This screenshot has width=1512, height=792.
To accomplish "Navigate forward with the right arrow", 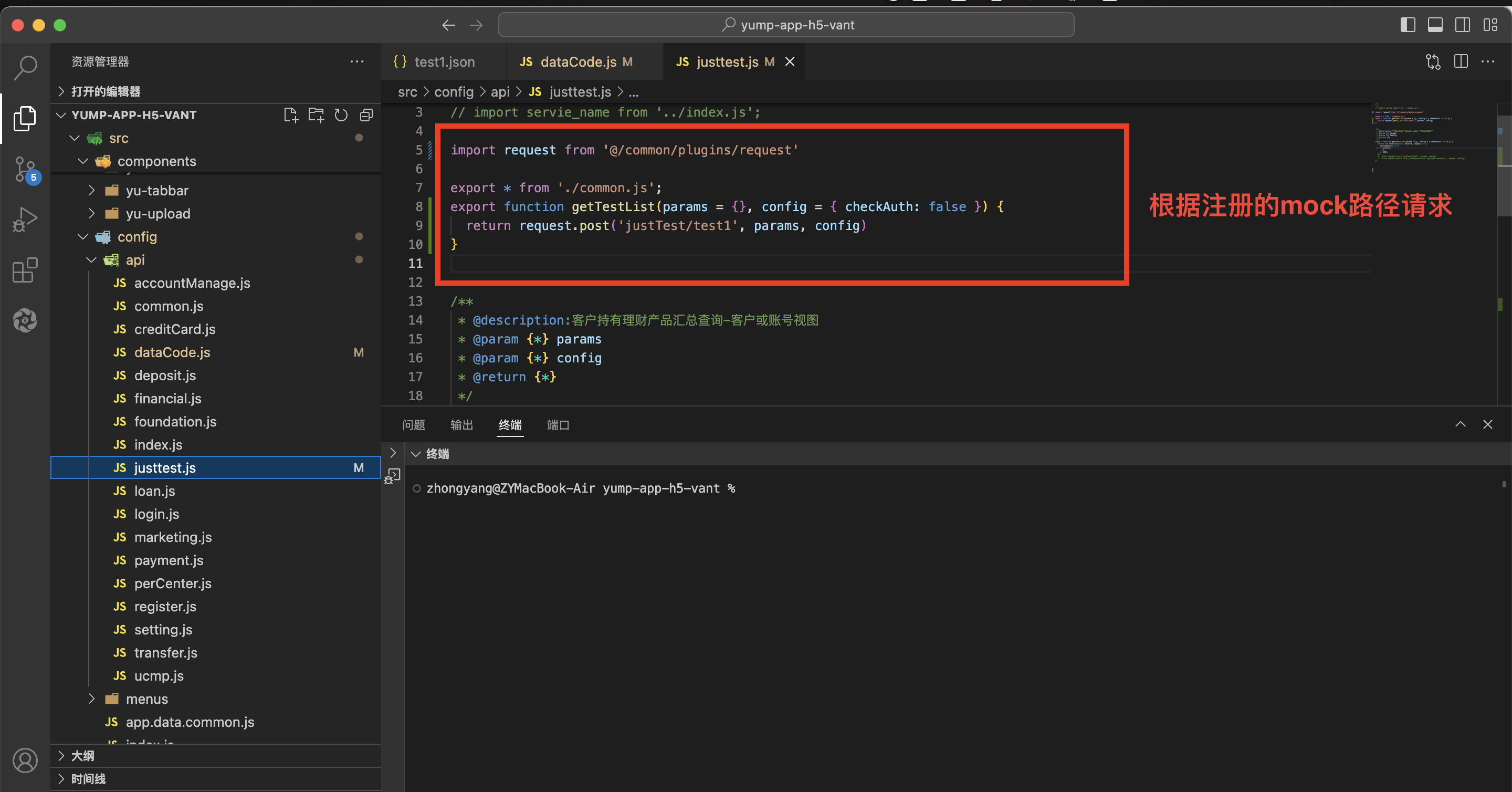I will 476,25.
